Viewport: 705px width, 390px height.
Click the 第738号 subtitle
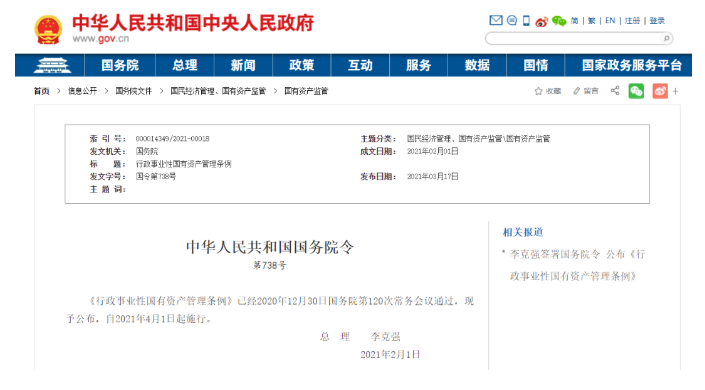(270, 265)
